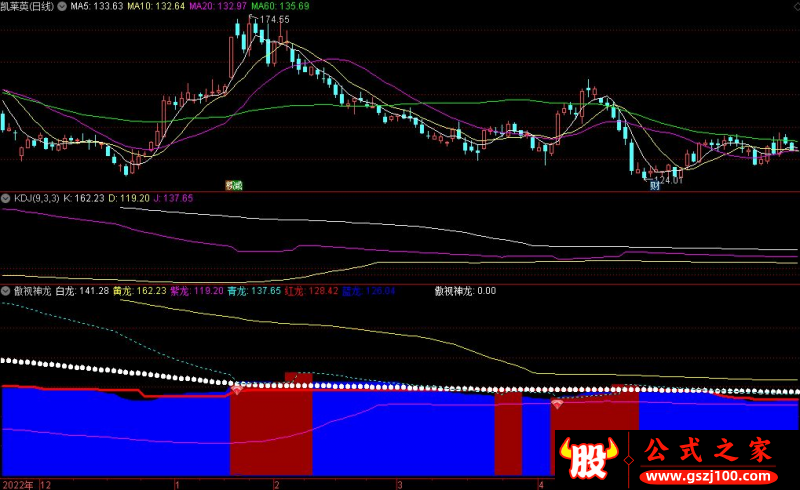
Task: Click the month 3 time axis marker
Action: pos(399,484)
